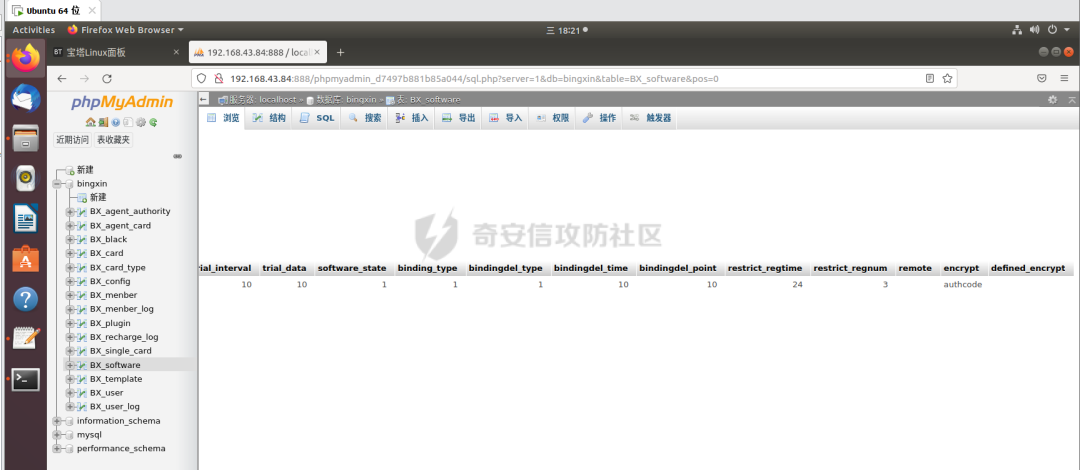Open BX_config table in tree
Image resolution: width=1080 pixels, height=470 pixels.
click(x=110, y=281)
